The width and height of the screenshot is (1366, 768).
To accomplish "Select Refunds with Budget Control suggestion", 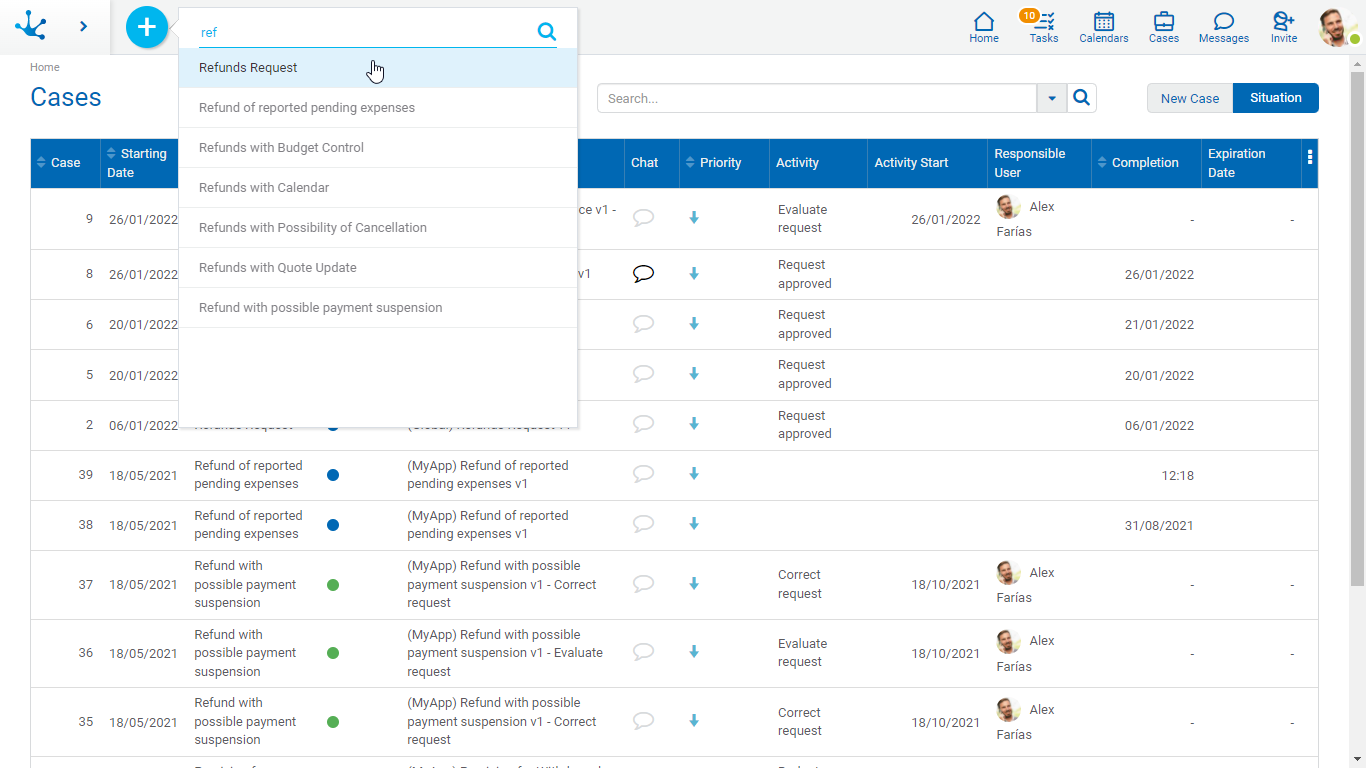I will coord(281,148).
